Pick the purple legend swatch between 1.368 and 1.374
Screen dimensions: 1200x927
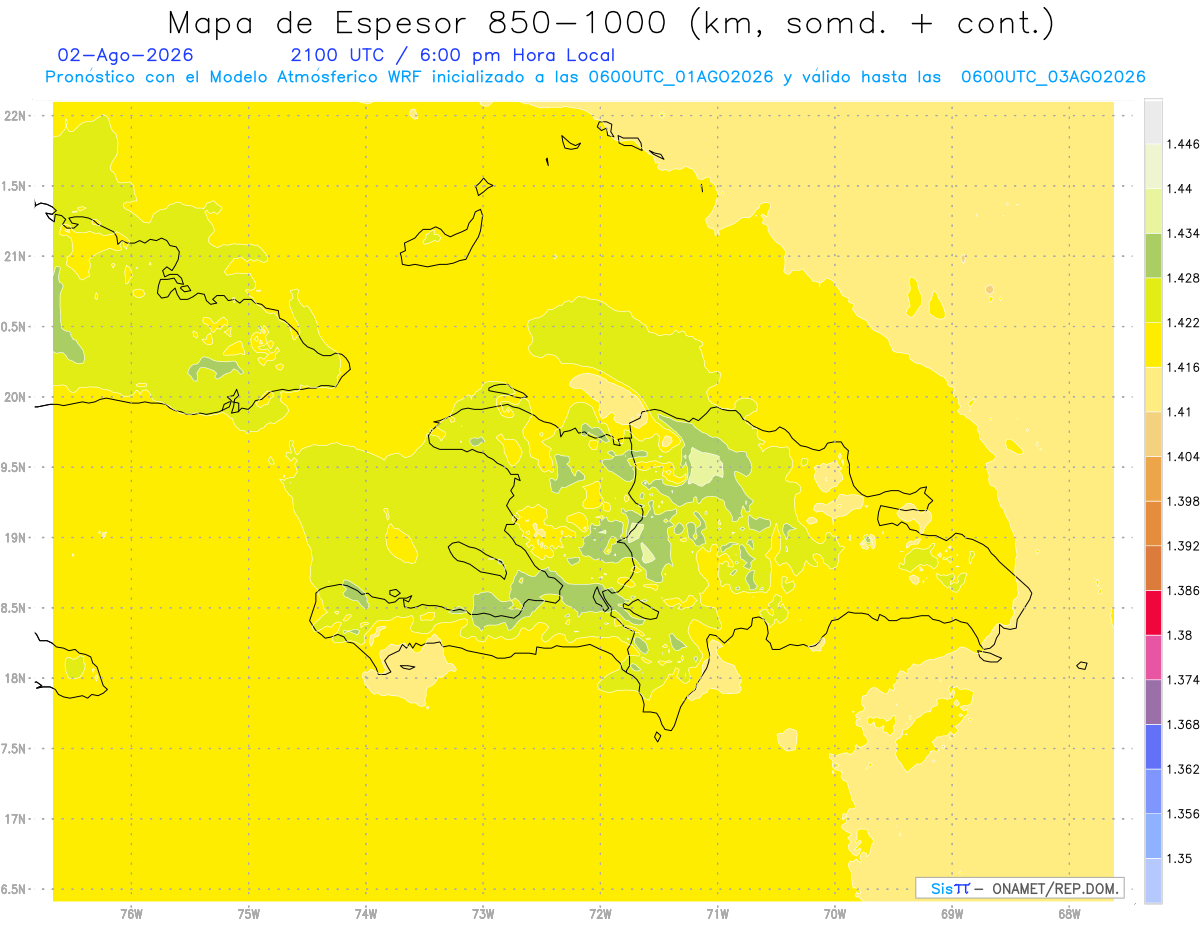point(1154,702)
